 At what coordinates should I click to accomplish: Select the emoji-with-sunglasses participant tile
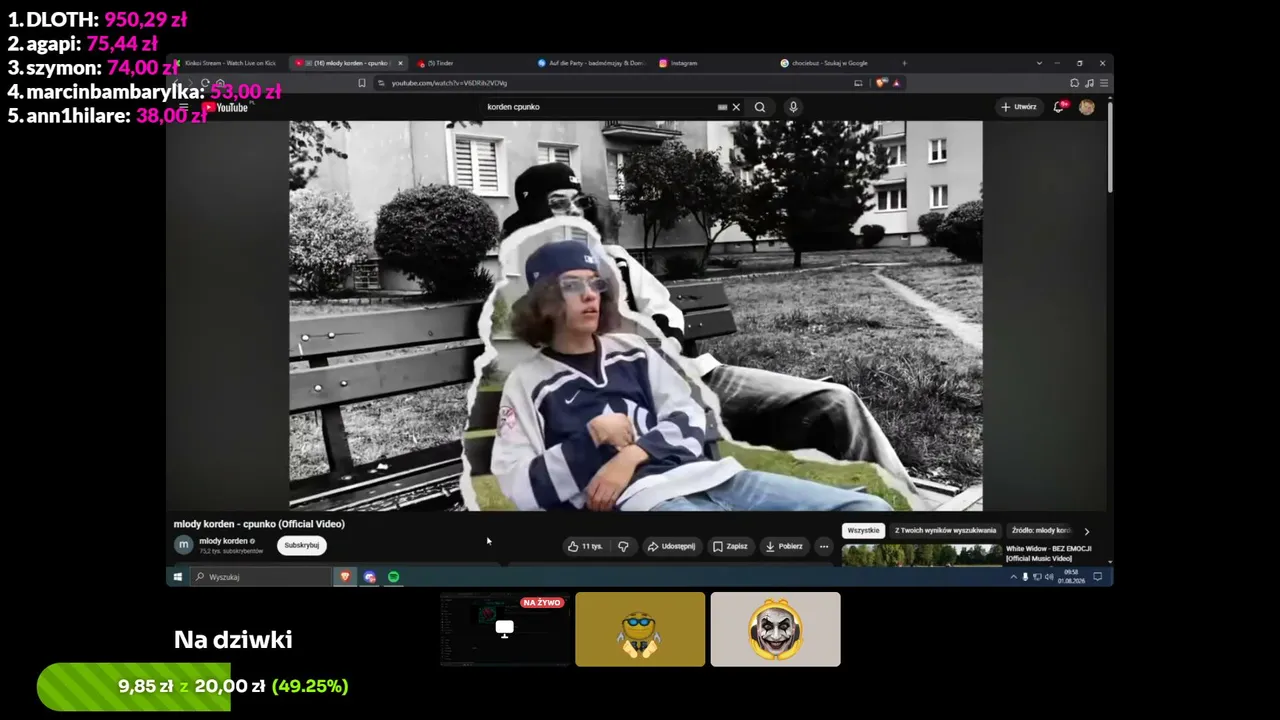coord(640,629)
